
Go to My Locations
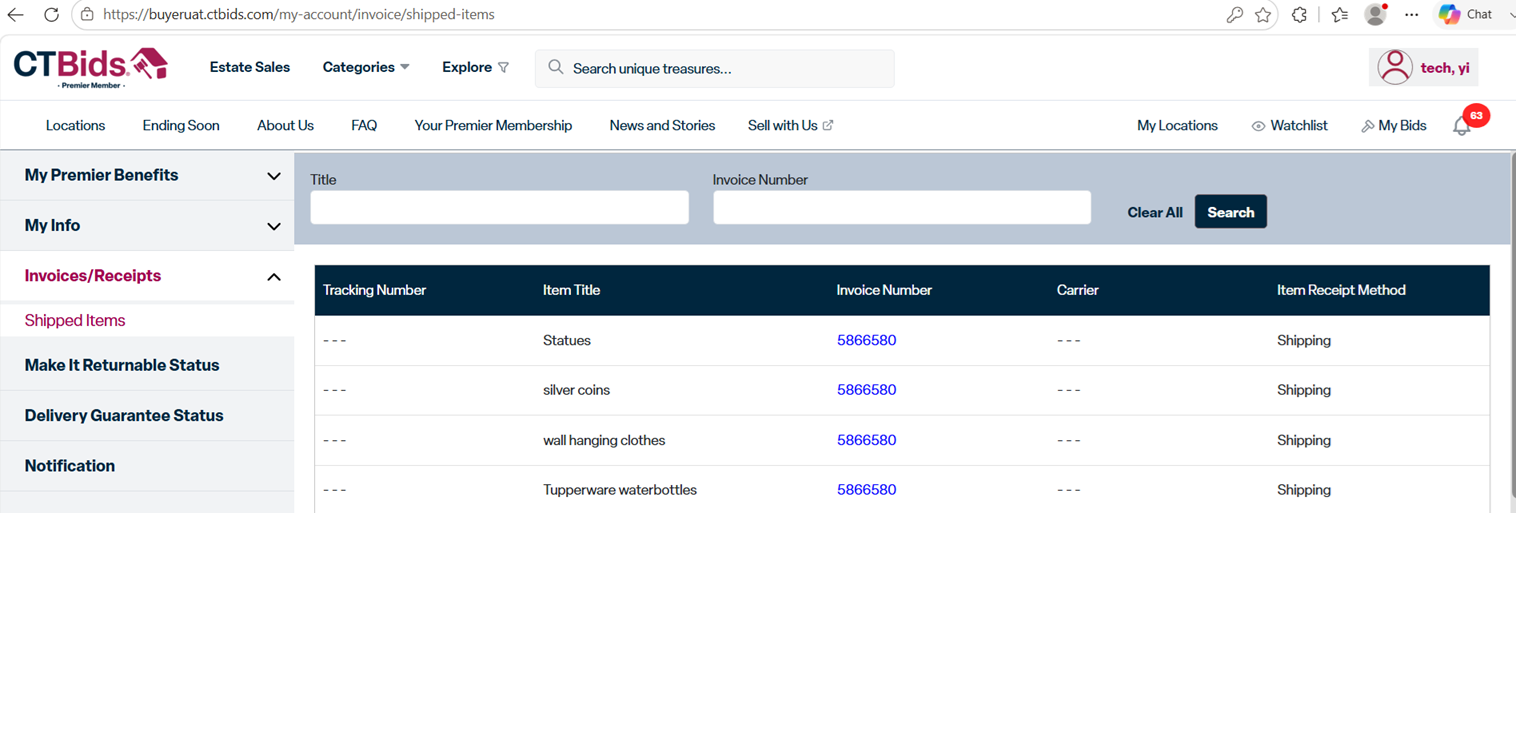1177,125
